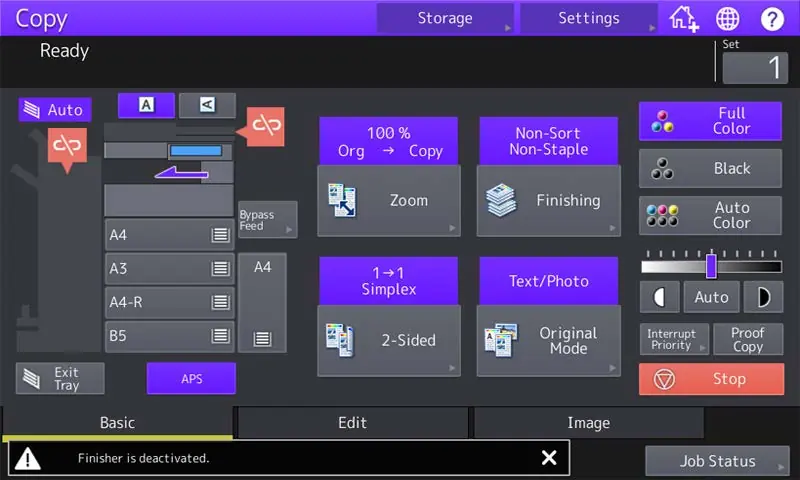This screenshot has height=480, width=800.
Task: Switch to the Image tab
Action: click(589, 422)
